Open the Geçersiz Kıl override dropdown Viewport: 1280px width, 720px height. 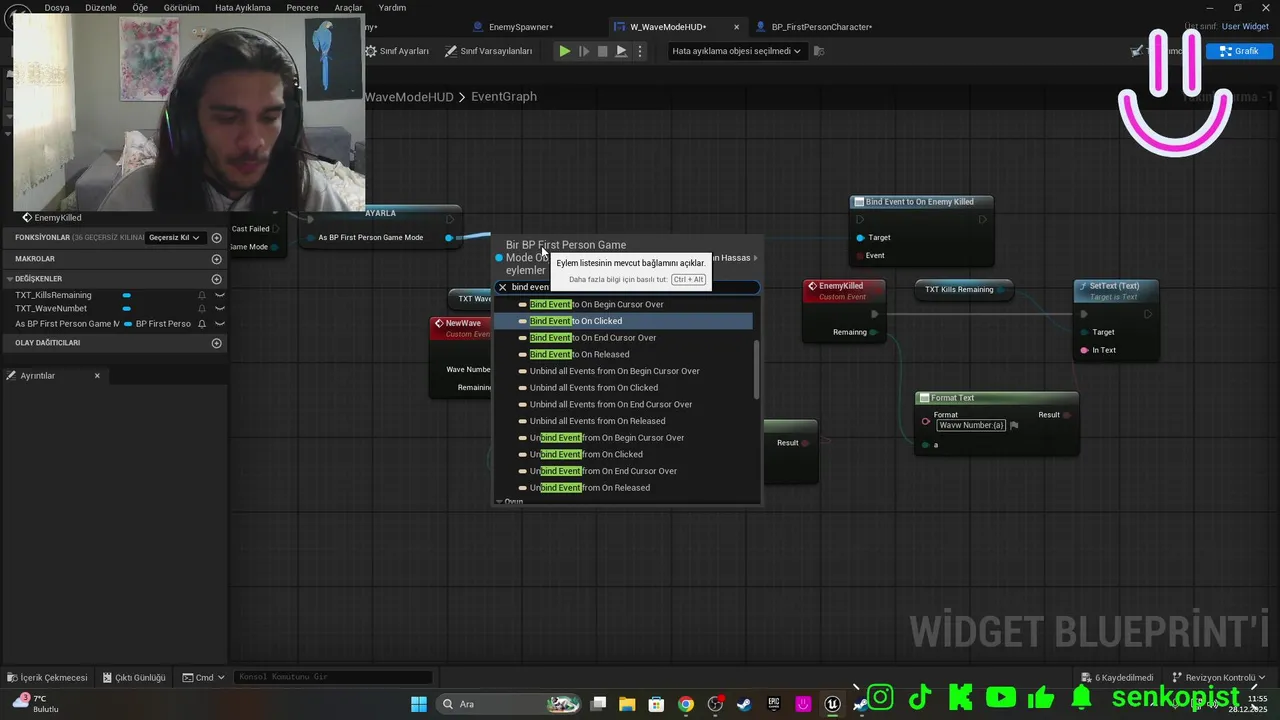pyautogui.click(x=174, y=238)
